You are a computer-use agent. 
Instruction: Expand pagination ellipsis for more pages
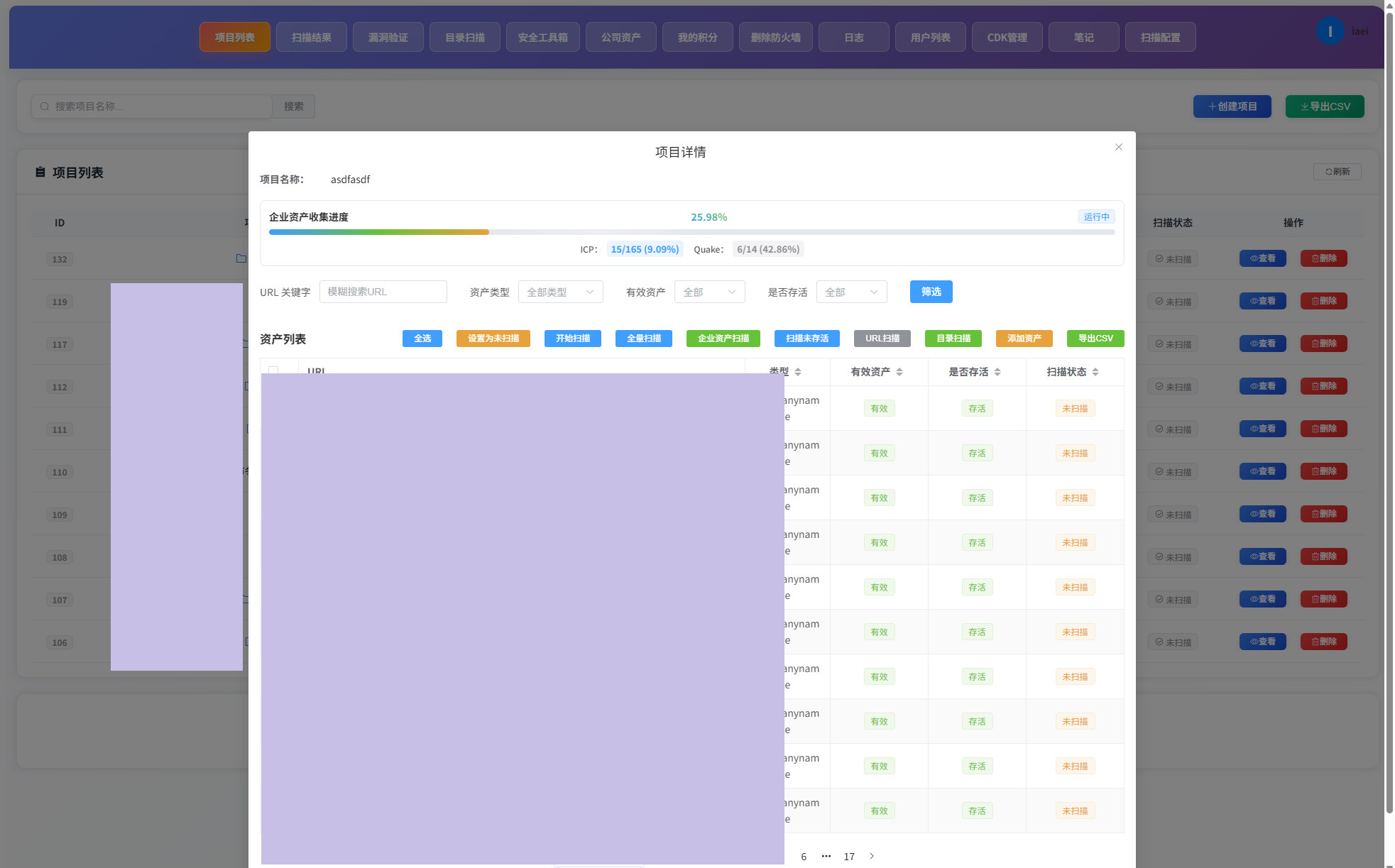click(826, 856)
